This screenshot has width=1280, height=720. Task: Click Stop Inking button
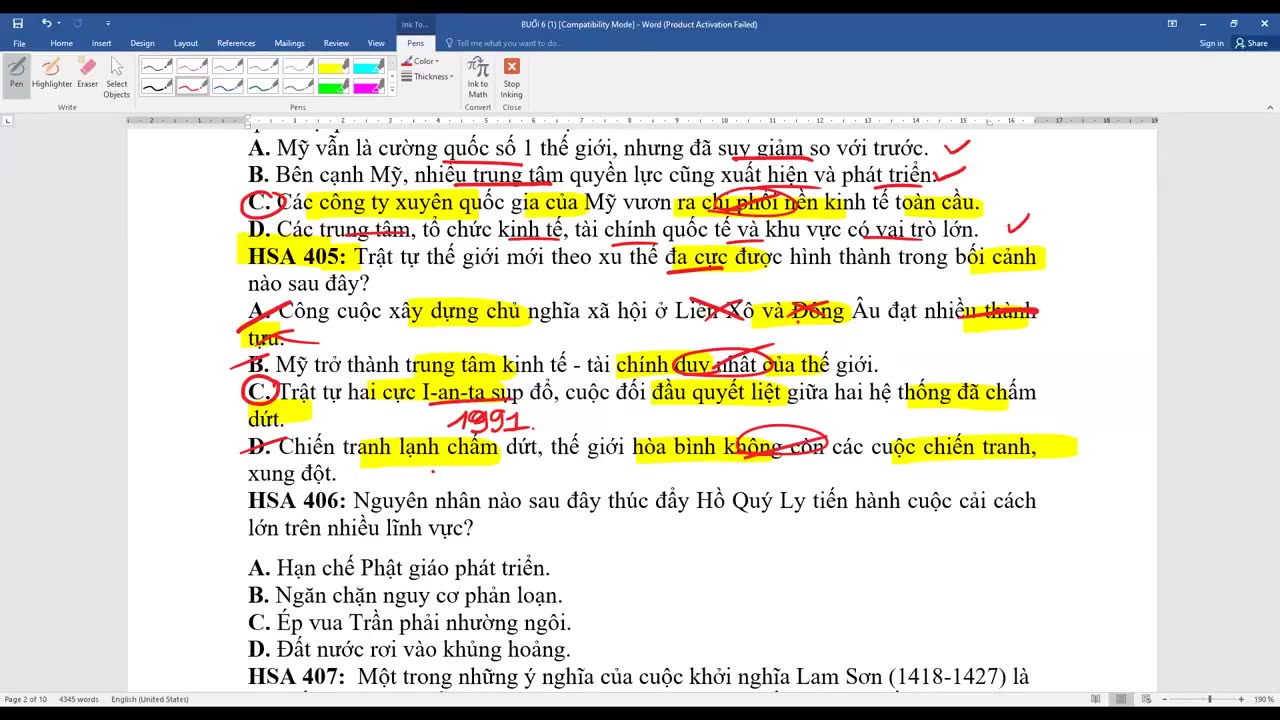(x=511, y=78)
